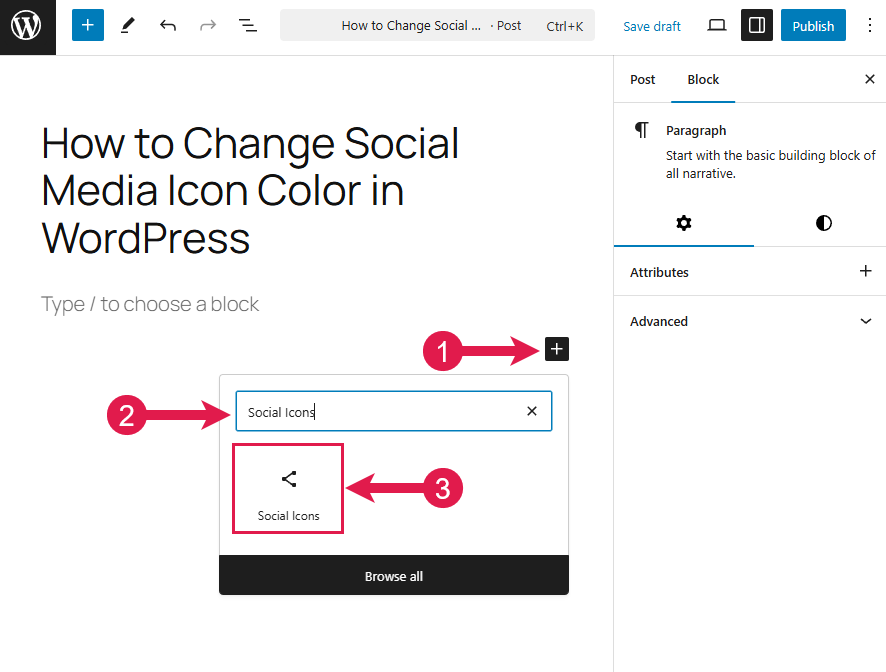Click the WordPress logo icon

coord(27,26)
